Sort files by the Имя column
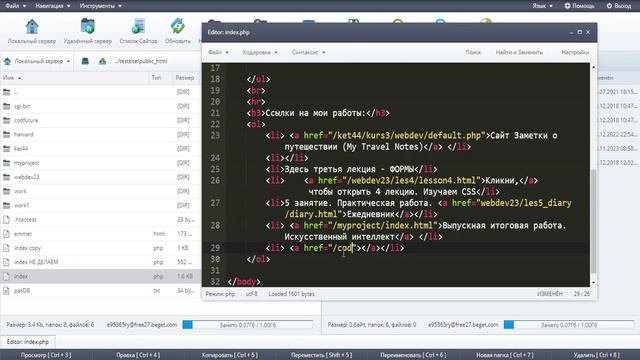This screenshot has width=640, height=360. pyautogui.click(x=12, y=78)
